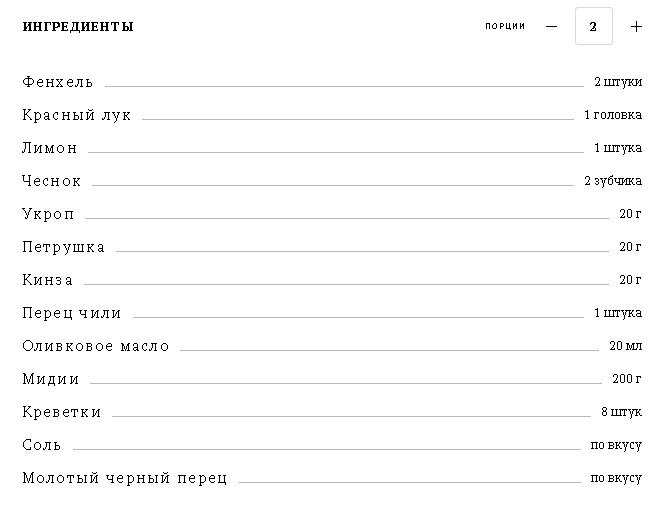Screen dimensions: 666x518
Task: Click the ПОРЦИИ label
Action: [505, 26]
